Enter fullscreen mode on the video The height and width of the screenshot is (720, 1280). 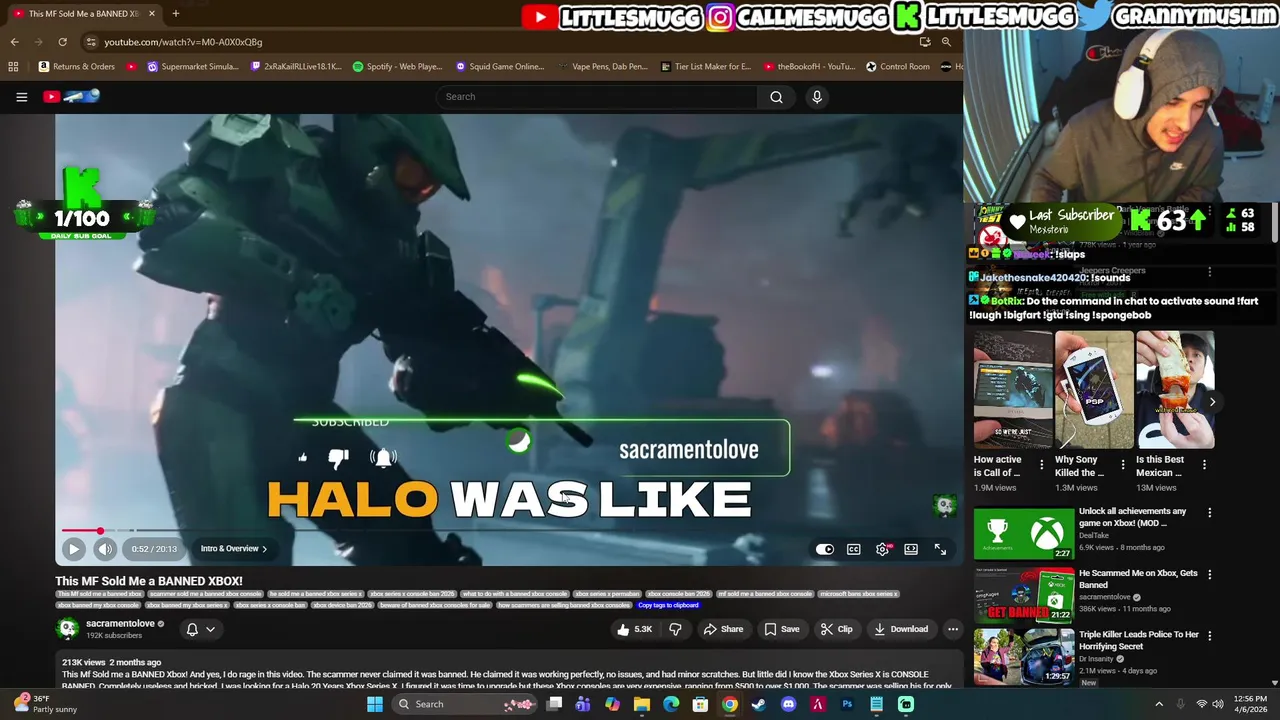940,549
